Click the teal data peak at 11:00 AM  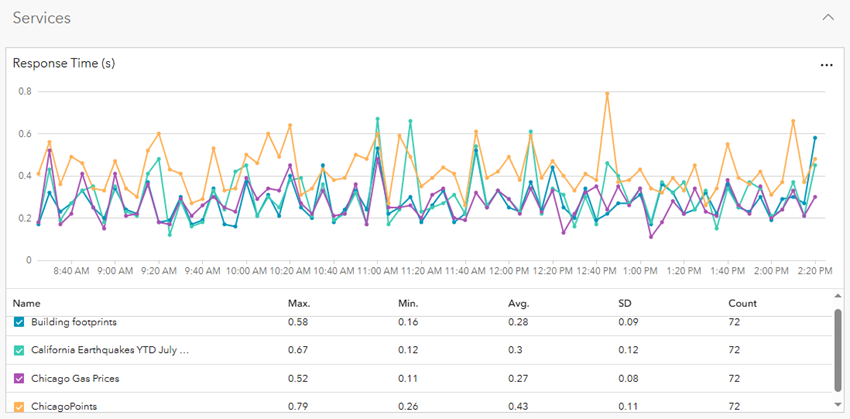click(377, 119)
